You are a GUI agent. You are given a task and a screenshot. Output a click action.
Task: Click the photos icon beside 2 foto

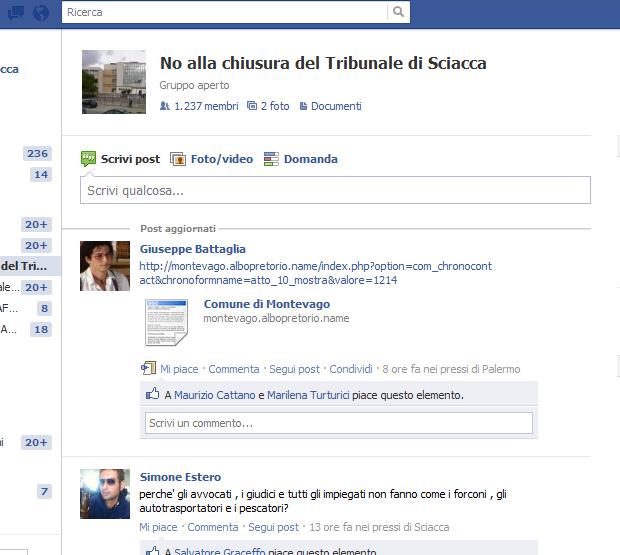tap(252, 106)
